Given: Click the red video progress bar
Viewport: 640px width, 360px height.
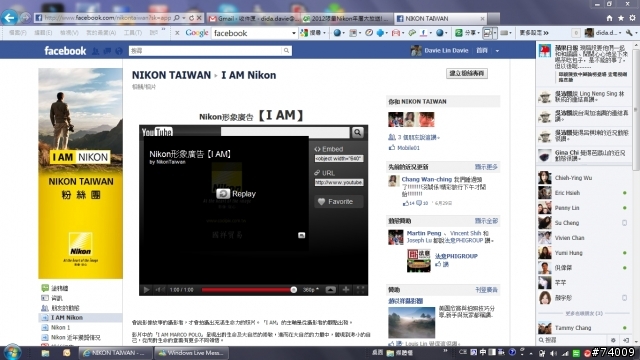Looking at the screenshot, I should [x=247, y=290].
